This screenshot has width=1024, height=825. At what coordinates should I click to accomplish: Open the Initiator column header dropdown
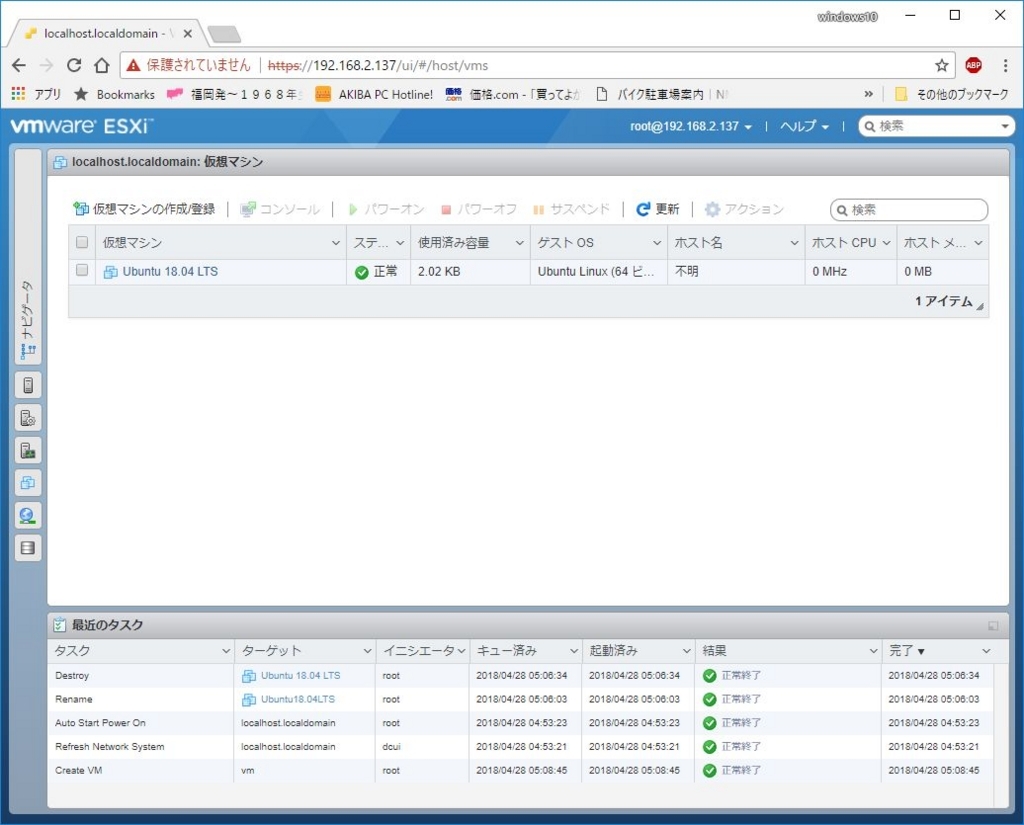point(461,651)
